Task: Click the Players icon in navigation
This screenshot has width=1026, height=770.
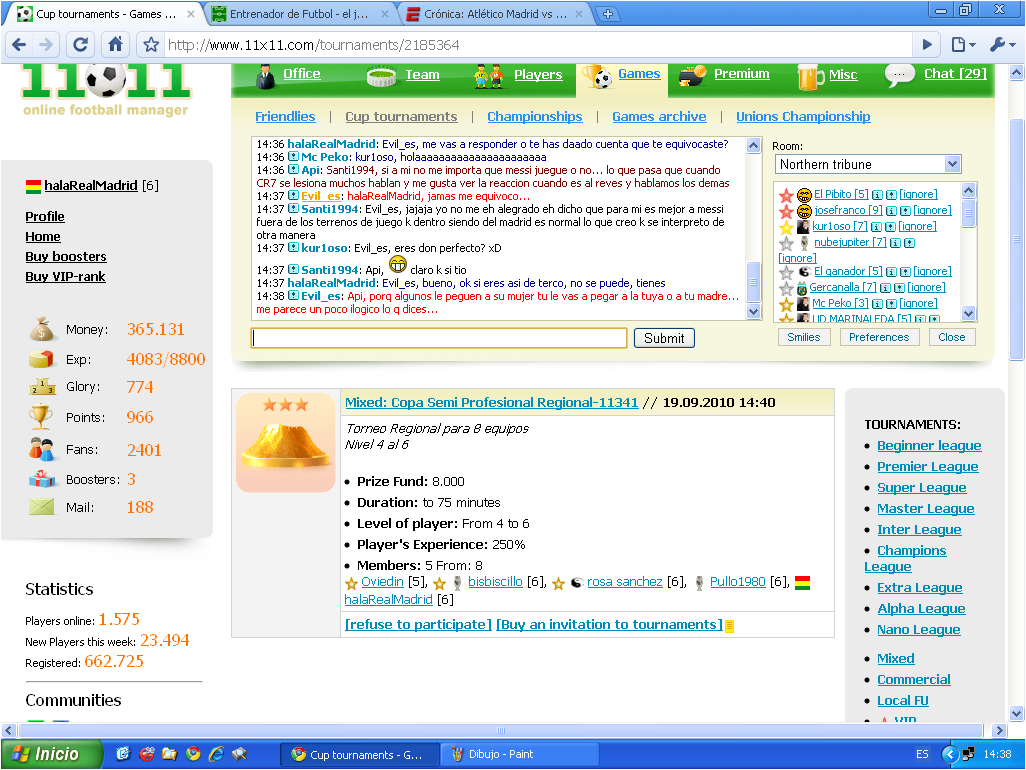Action: (x=489, y=76)
